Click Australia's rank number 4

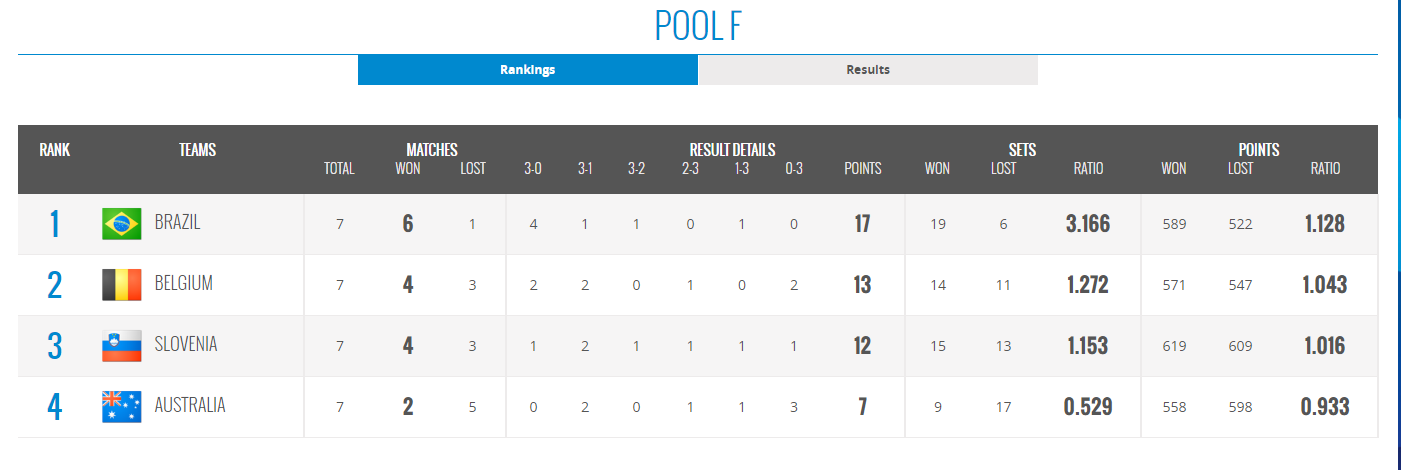click(55, 407)
